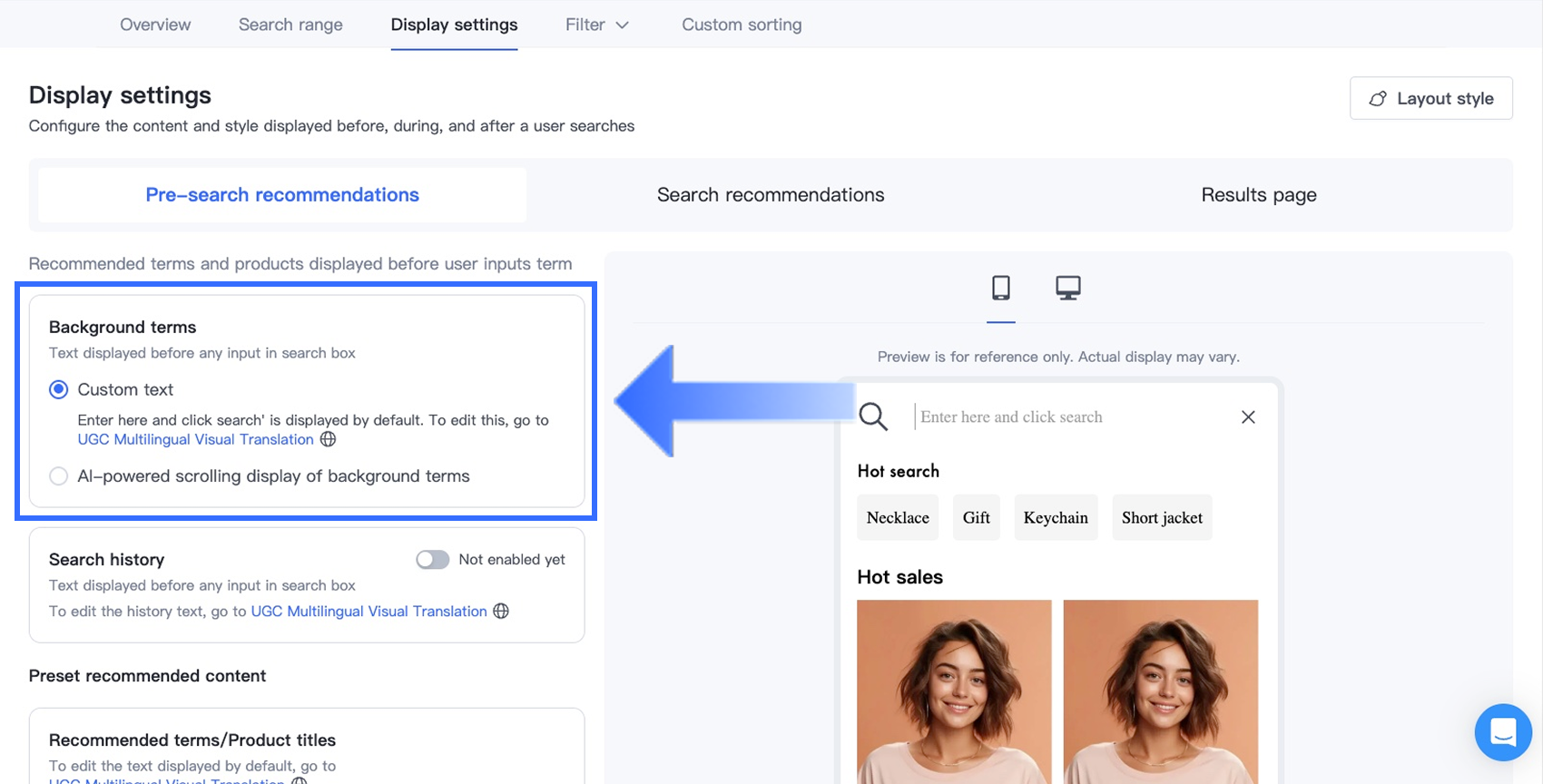Click the magnifier icon in preview
Screen dimensions: 1543x784
(x=873, y=416)
